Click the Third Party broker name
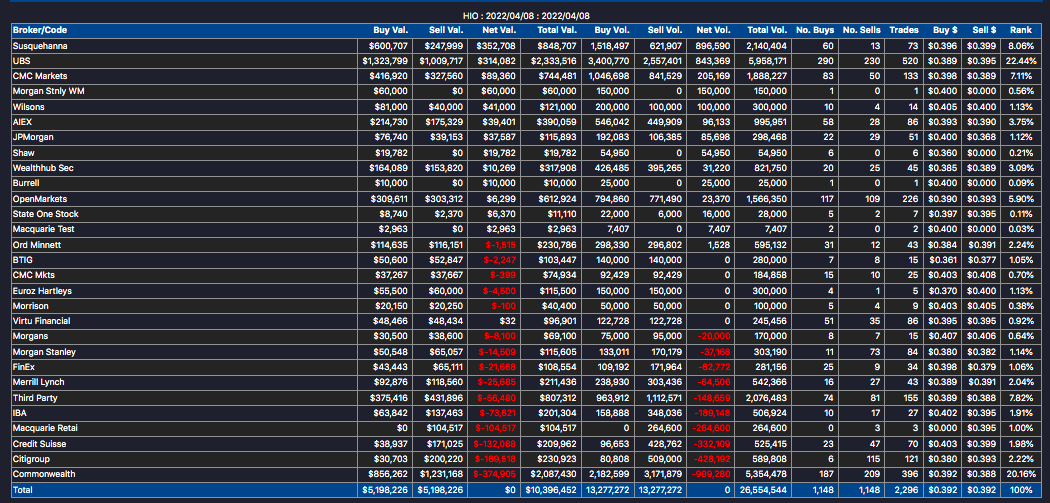 (x=35, y=398)
